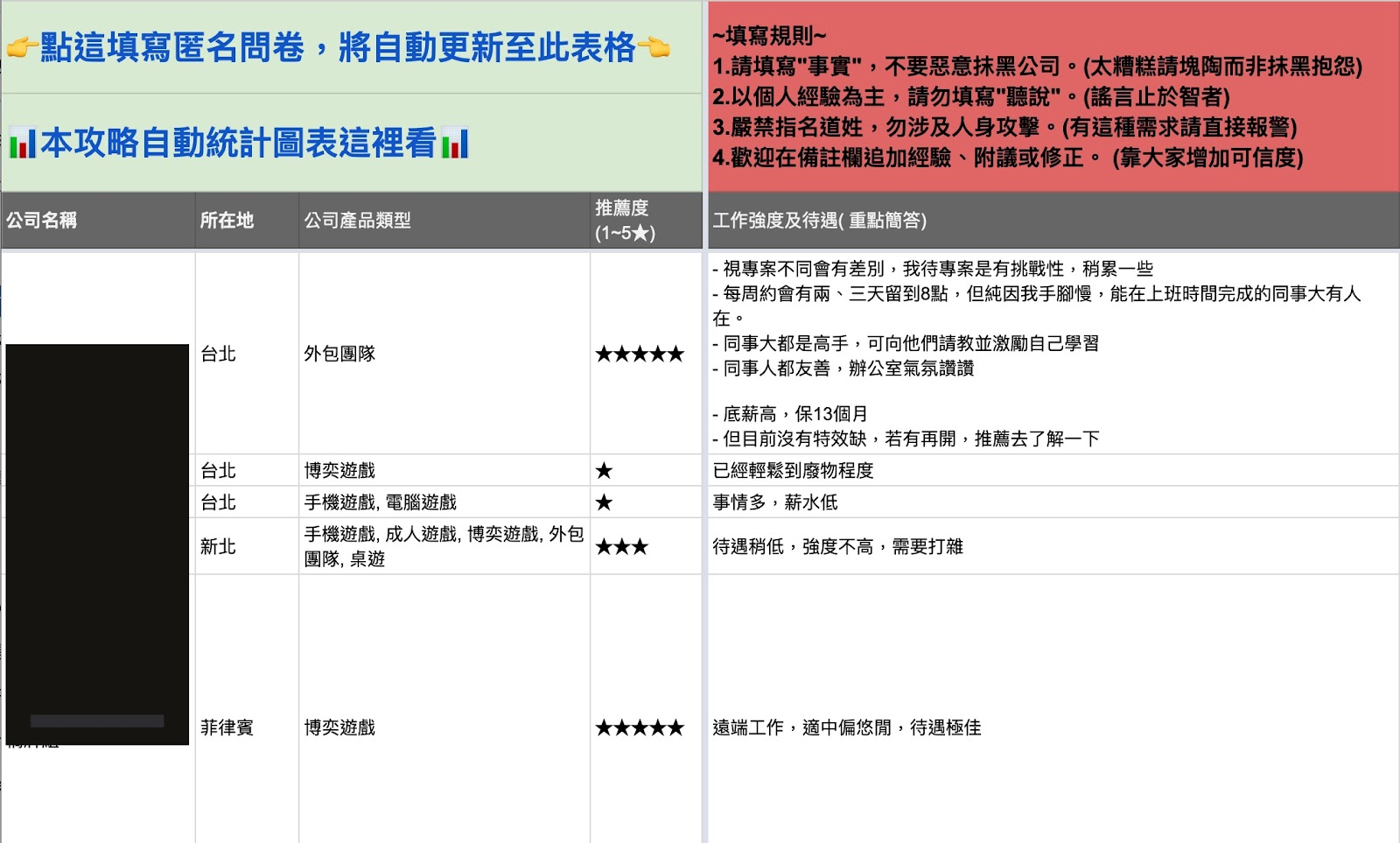Click the bar chart emoji before 本攻略
Screen dimensions: 1400x843
(x=23, y=144)
